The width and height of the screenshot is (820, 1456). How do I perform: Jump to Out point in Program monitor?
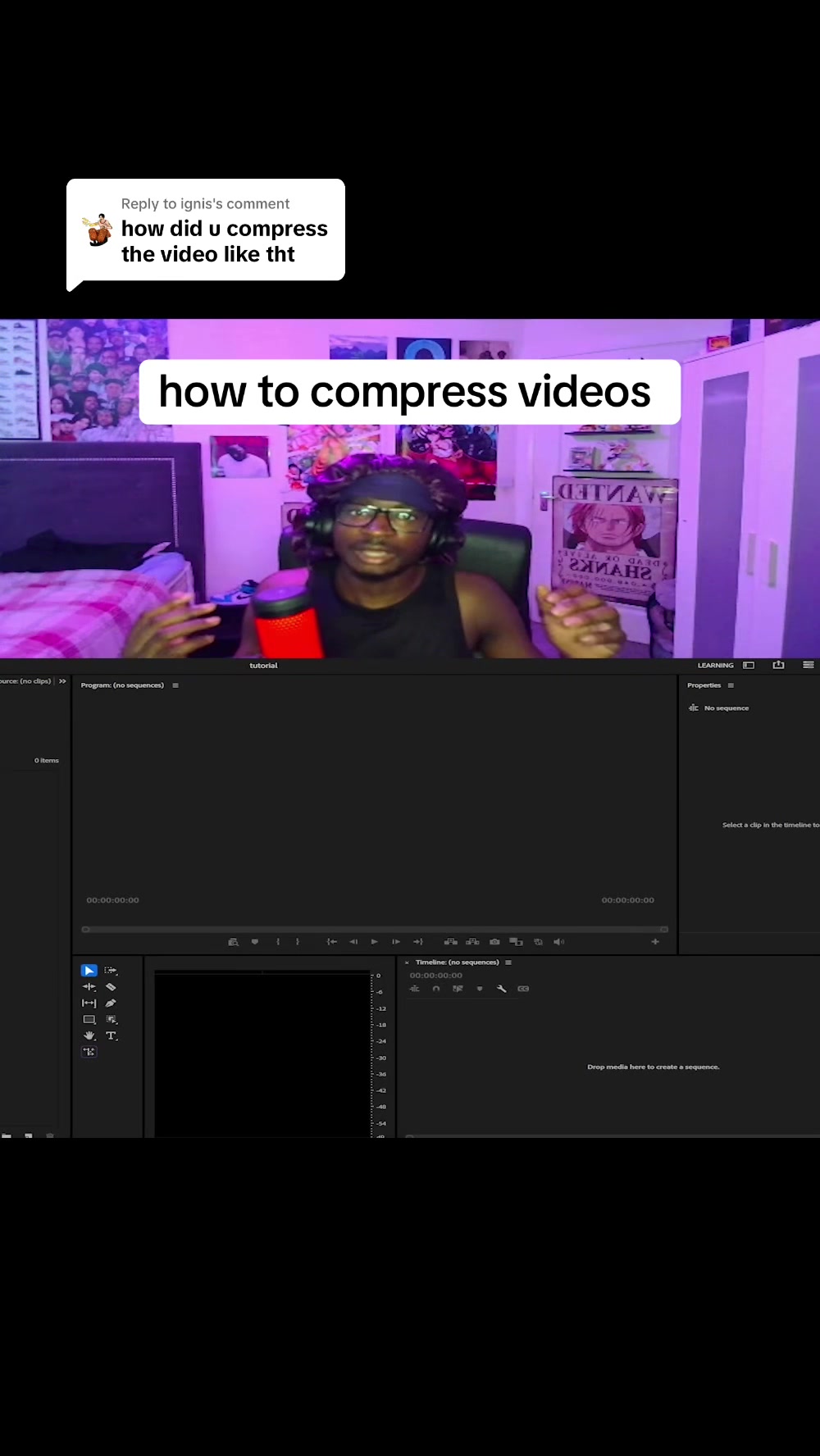click(417, 942)
